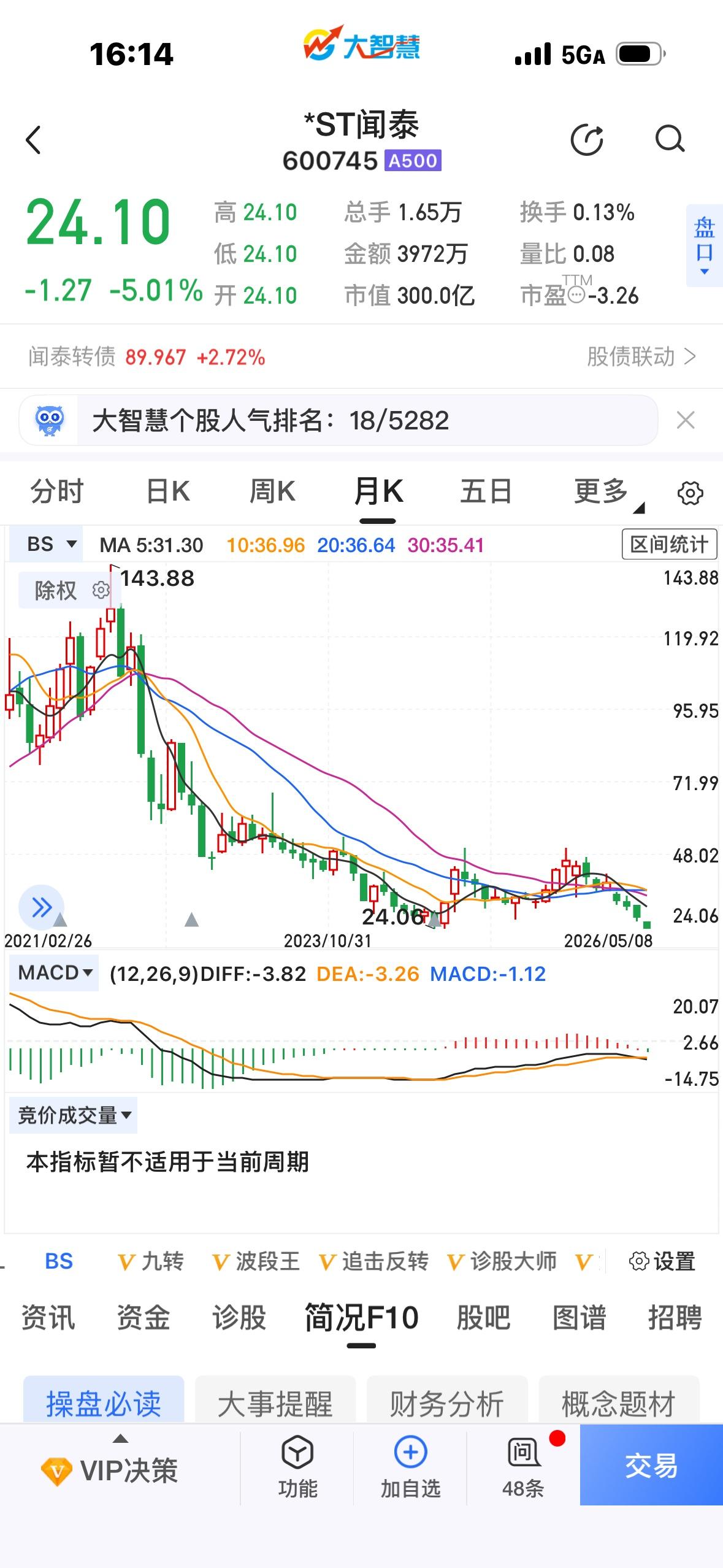Tap the 区间统计 button
Screen dimensions: 723x1568
point(669,544)
